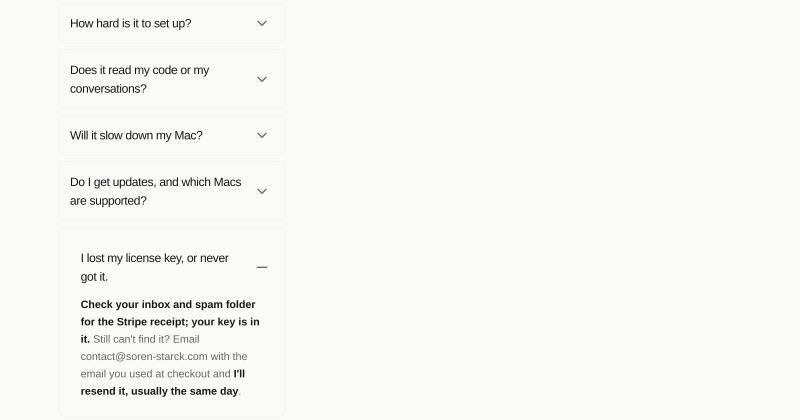Click the down chevron for "Will it slow down my Mac?"
Screen dimensions: 800x420
pos(262,135)
